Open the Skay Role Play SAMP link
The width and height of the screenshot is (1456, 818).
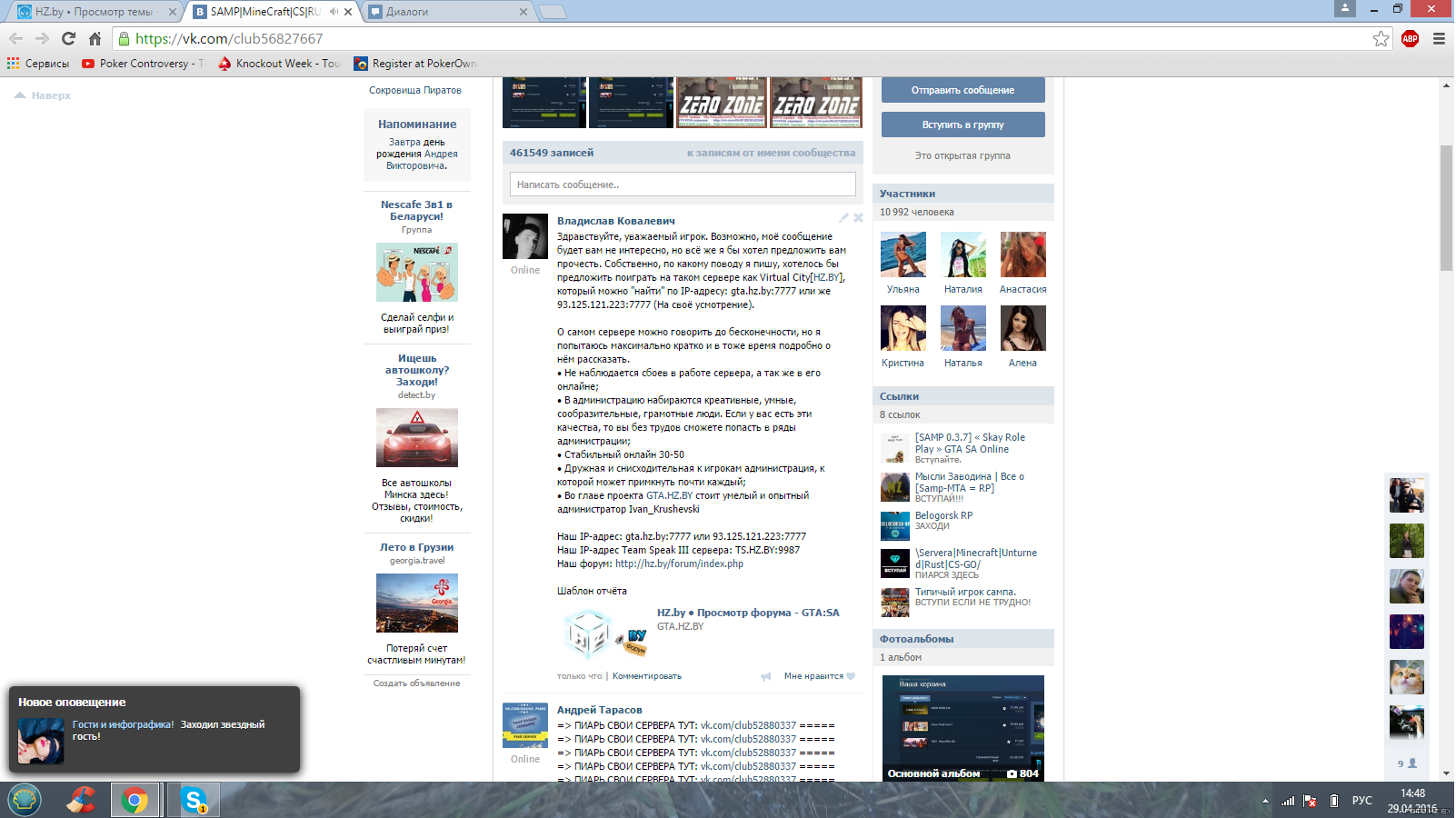click(970, 443)
